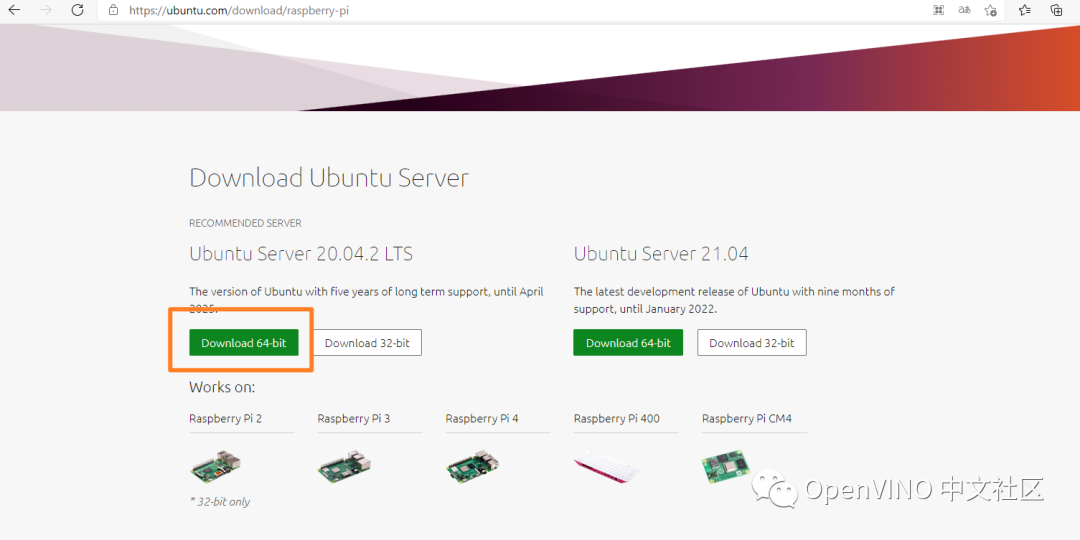This screenshot has width=1080, height=540.
Task: Click the 'Works on:' text
Action: pyautogui.click(x=222, y=387)
